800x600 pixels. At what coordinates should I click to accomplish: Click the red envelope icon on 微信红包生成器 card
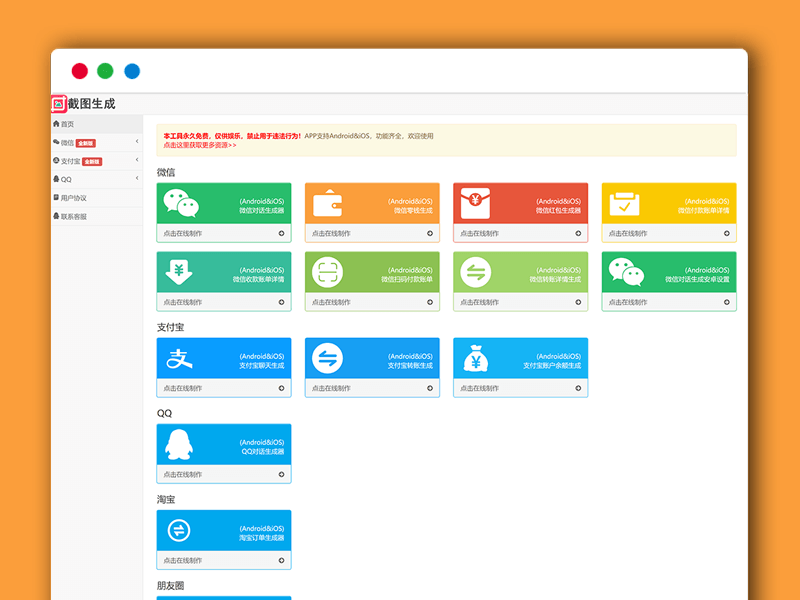click(x=476, y=203)
